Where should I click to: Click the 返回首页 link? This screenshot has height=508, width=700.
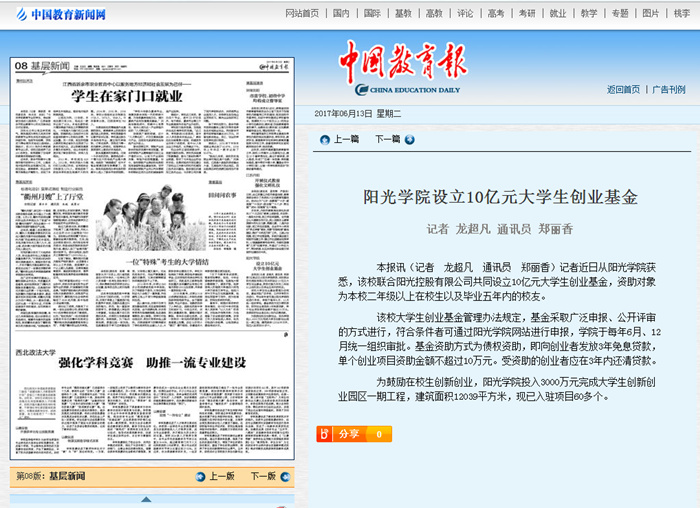click(x=623, y=90)
